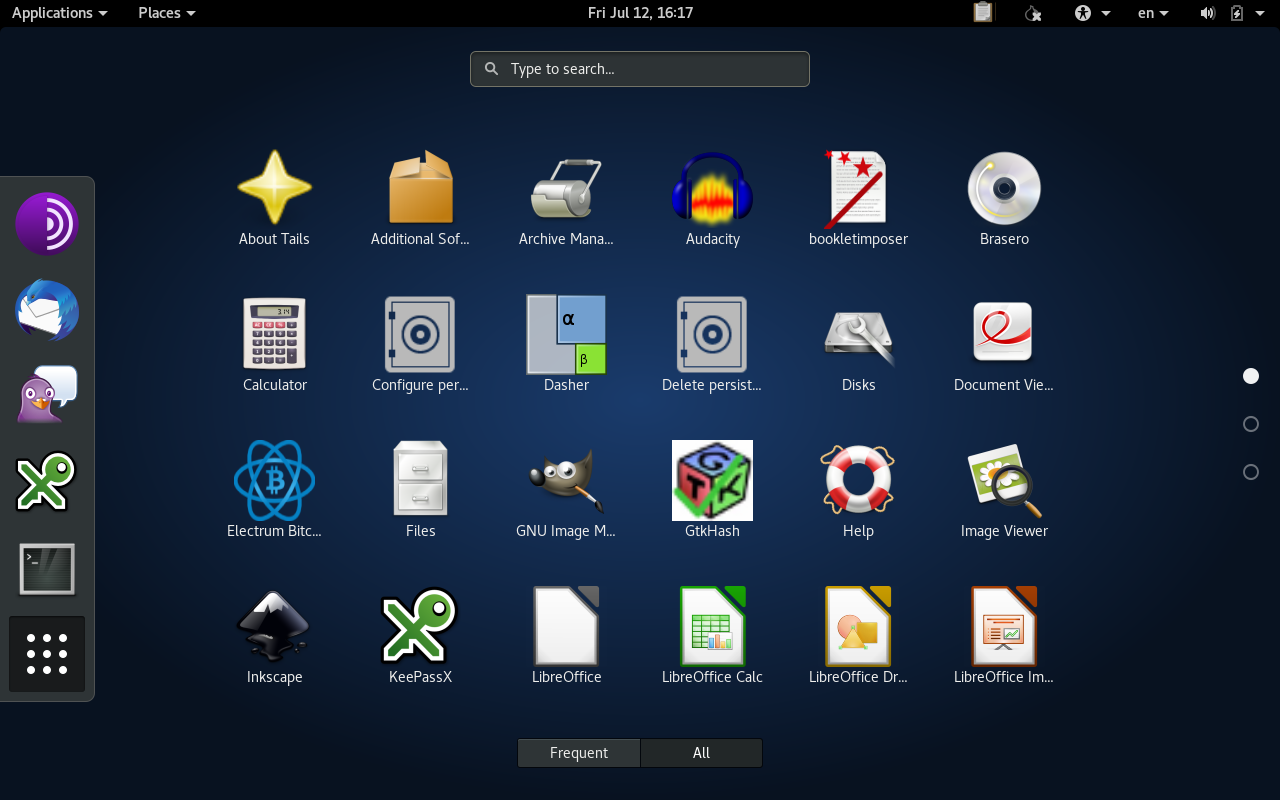This screenshot has height=800, width=1280.
Task: Open the clipboard indicator in top bar
Action: [983, 13]
